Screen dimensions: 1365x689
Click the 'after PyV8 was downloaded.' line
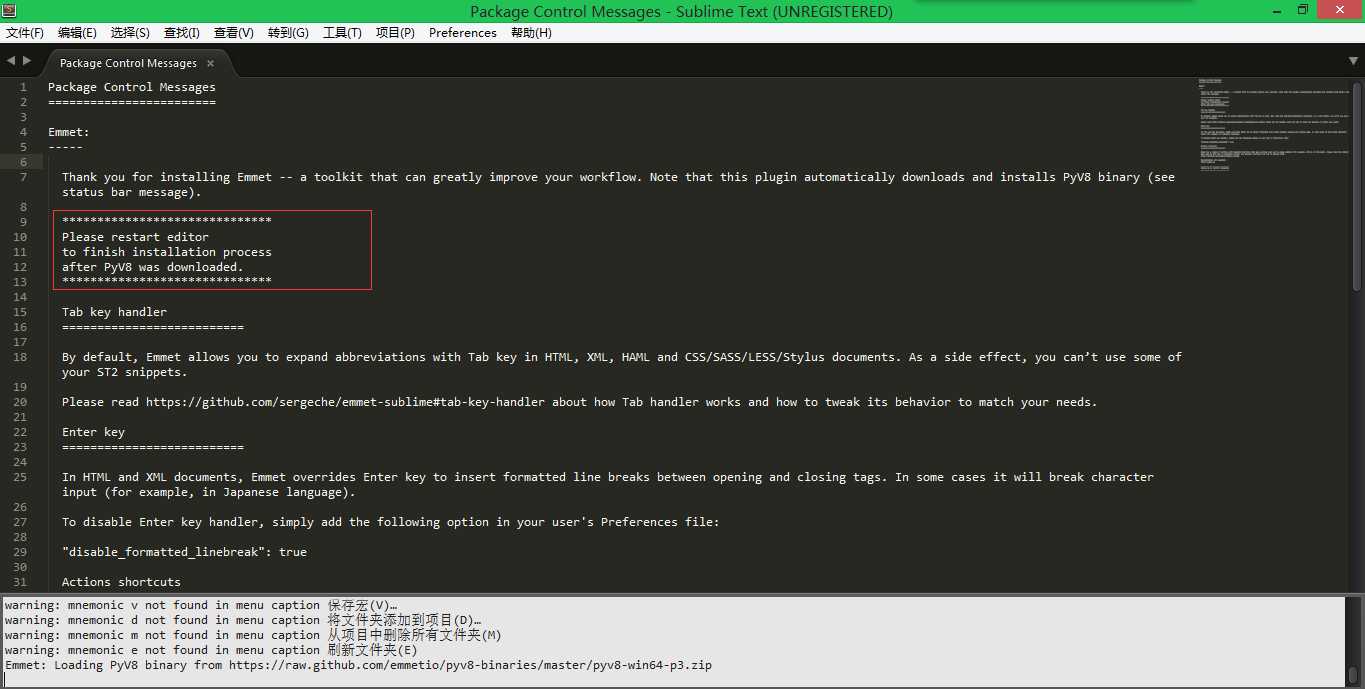[x=152, y=267]
